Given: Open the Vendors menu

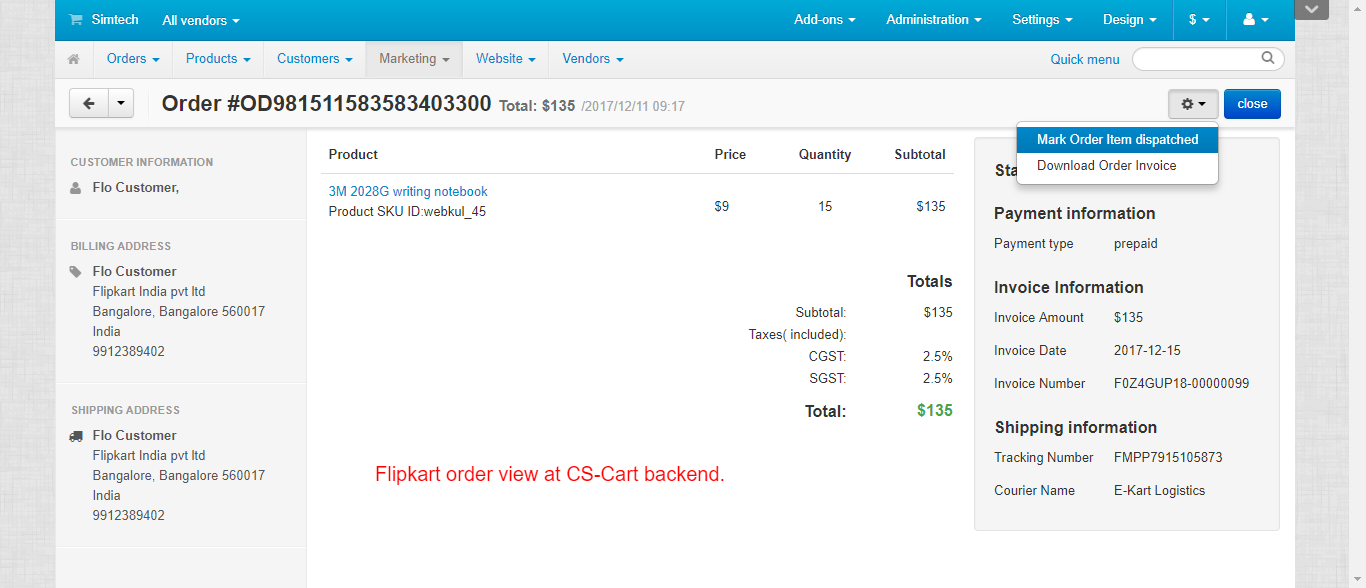Looking at the screenshot, I should (593, 59).
